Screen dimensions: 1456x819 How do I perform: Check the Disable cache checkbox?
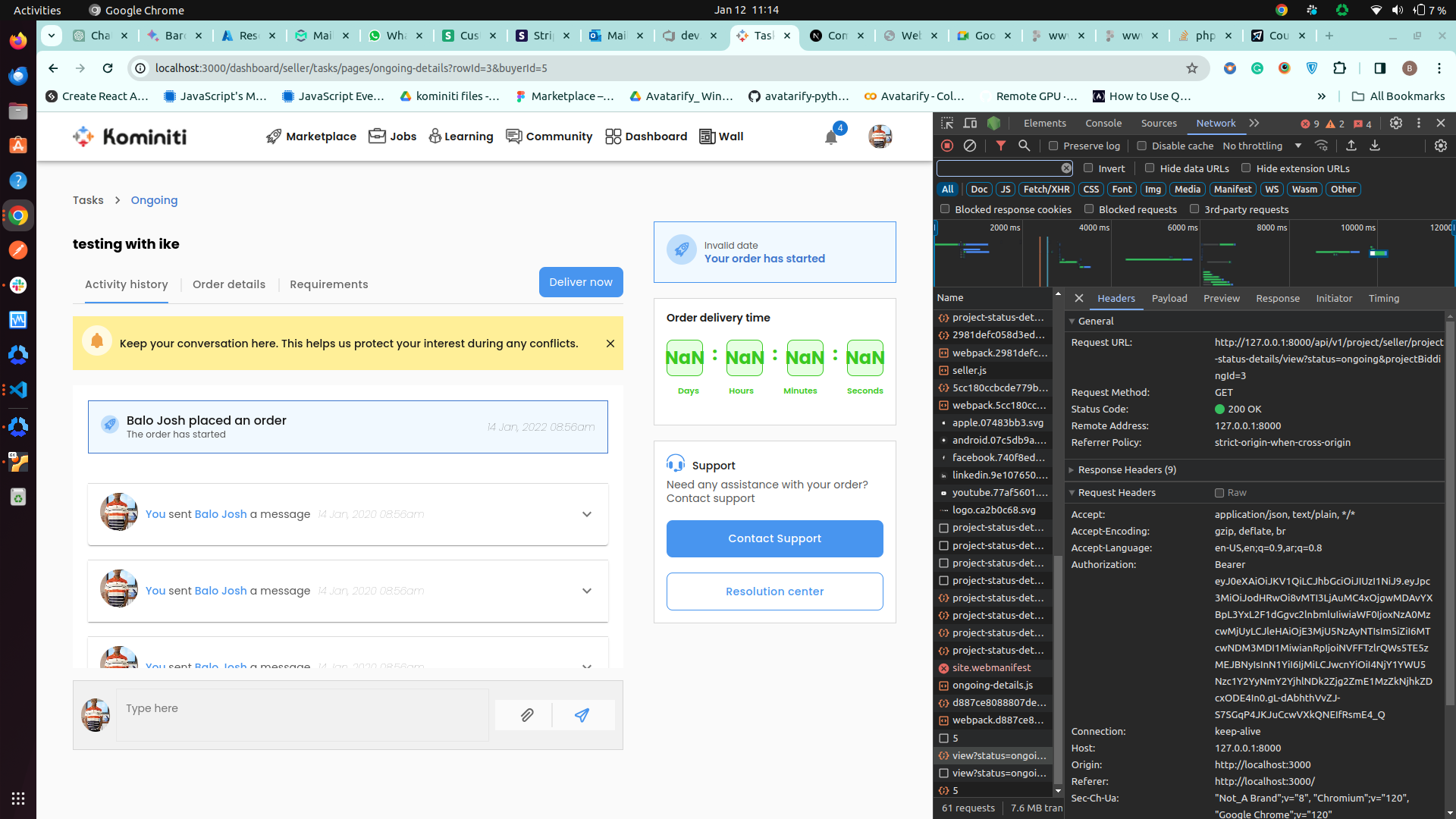coord(1141,146)
